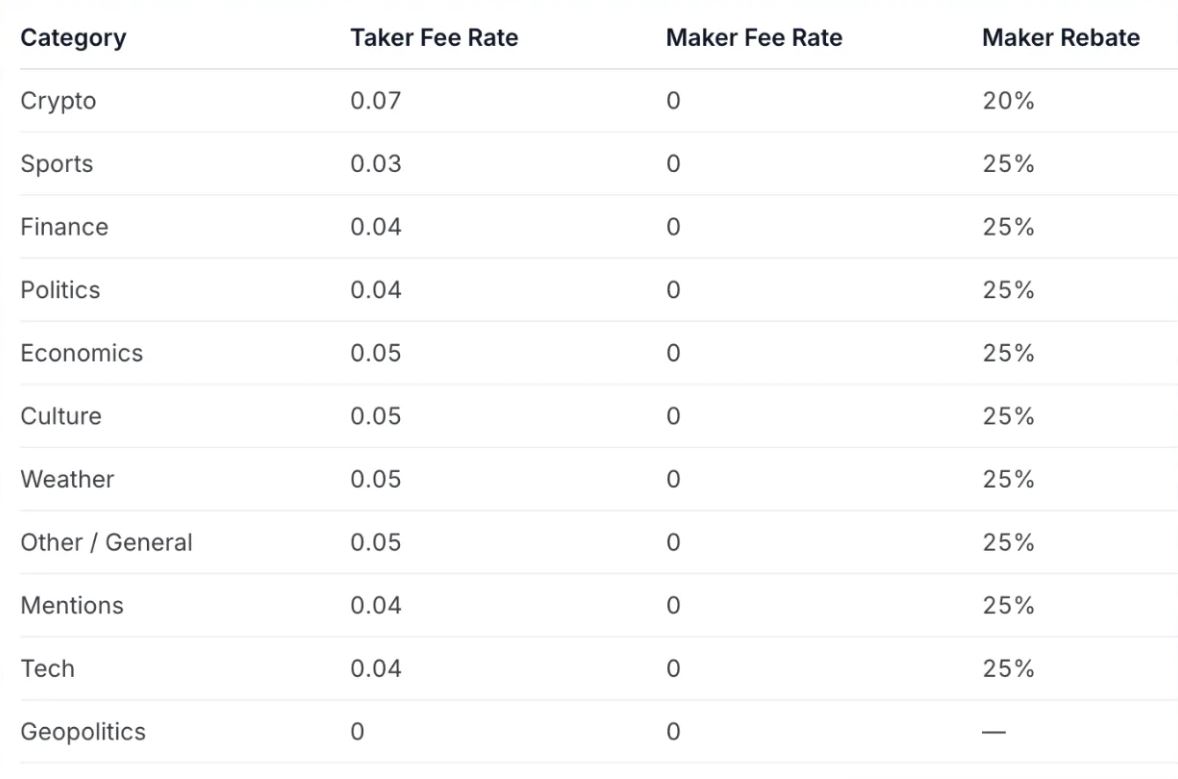Click the Maker Fee Rate header
Viewport: 1178px width, 779px height.
point(754,38)
